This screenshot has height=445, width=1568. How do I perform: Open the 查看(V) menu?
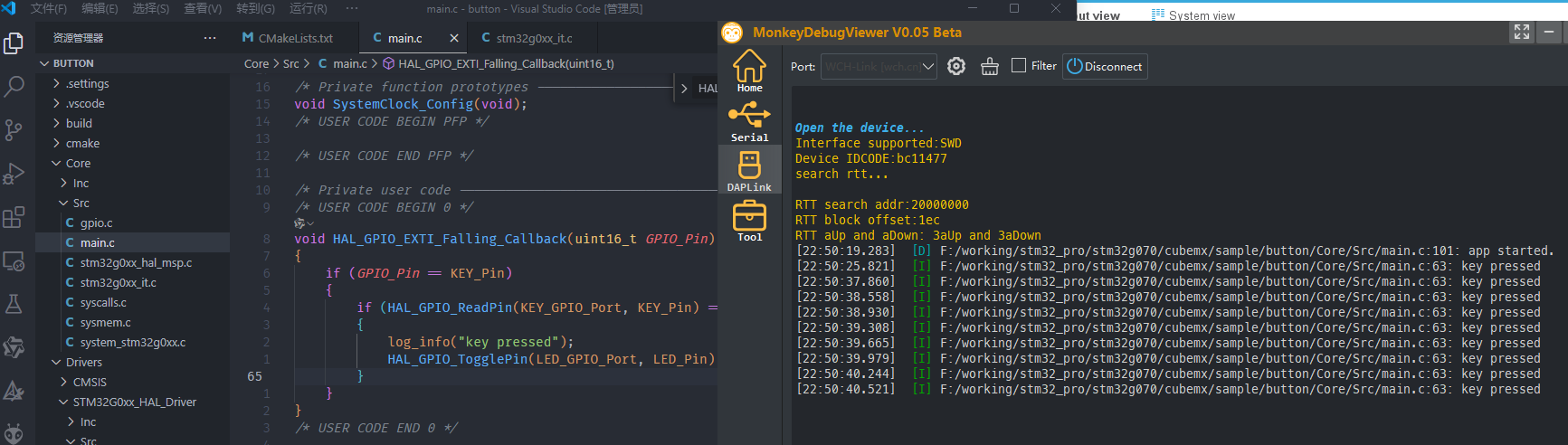[x=203, y=8]
